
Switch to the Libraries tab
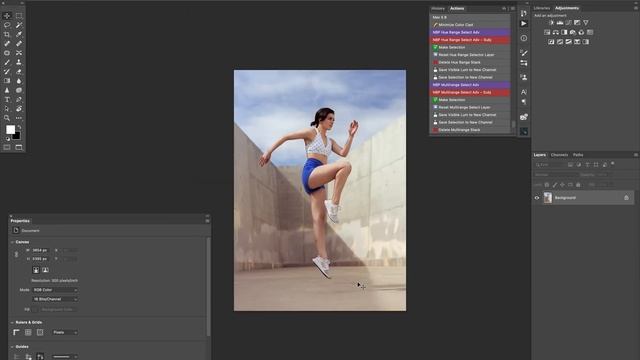[x=542, y=8]
